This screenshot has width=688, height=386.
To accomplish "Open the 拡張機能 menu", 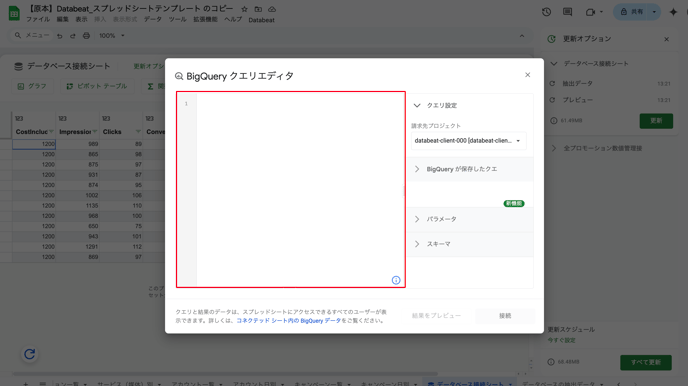I will click(205, 20).
